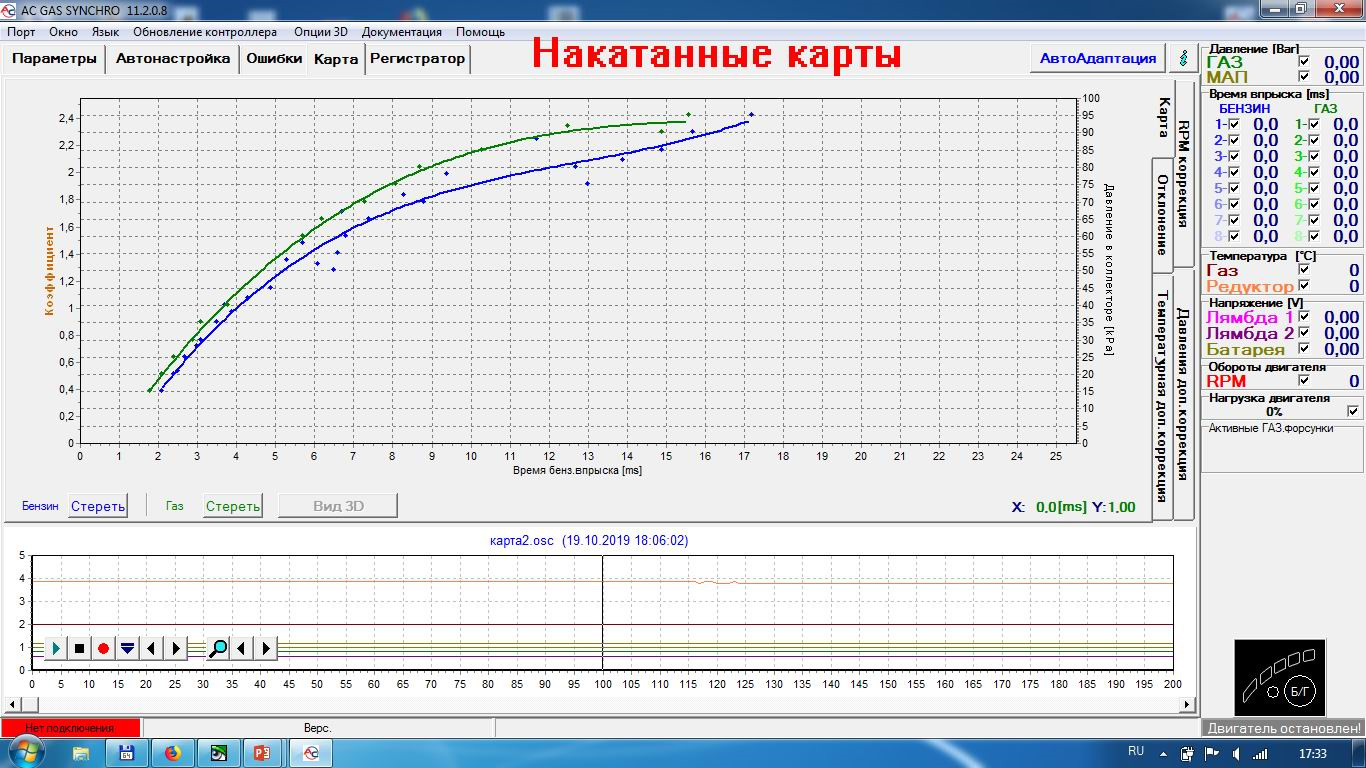This screenshot has height=768, width=1366.
Task: Open the Окно menu
Action: pyautogui.click(x=63, y=32)
